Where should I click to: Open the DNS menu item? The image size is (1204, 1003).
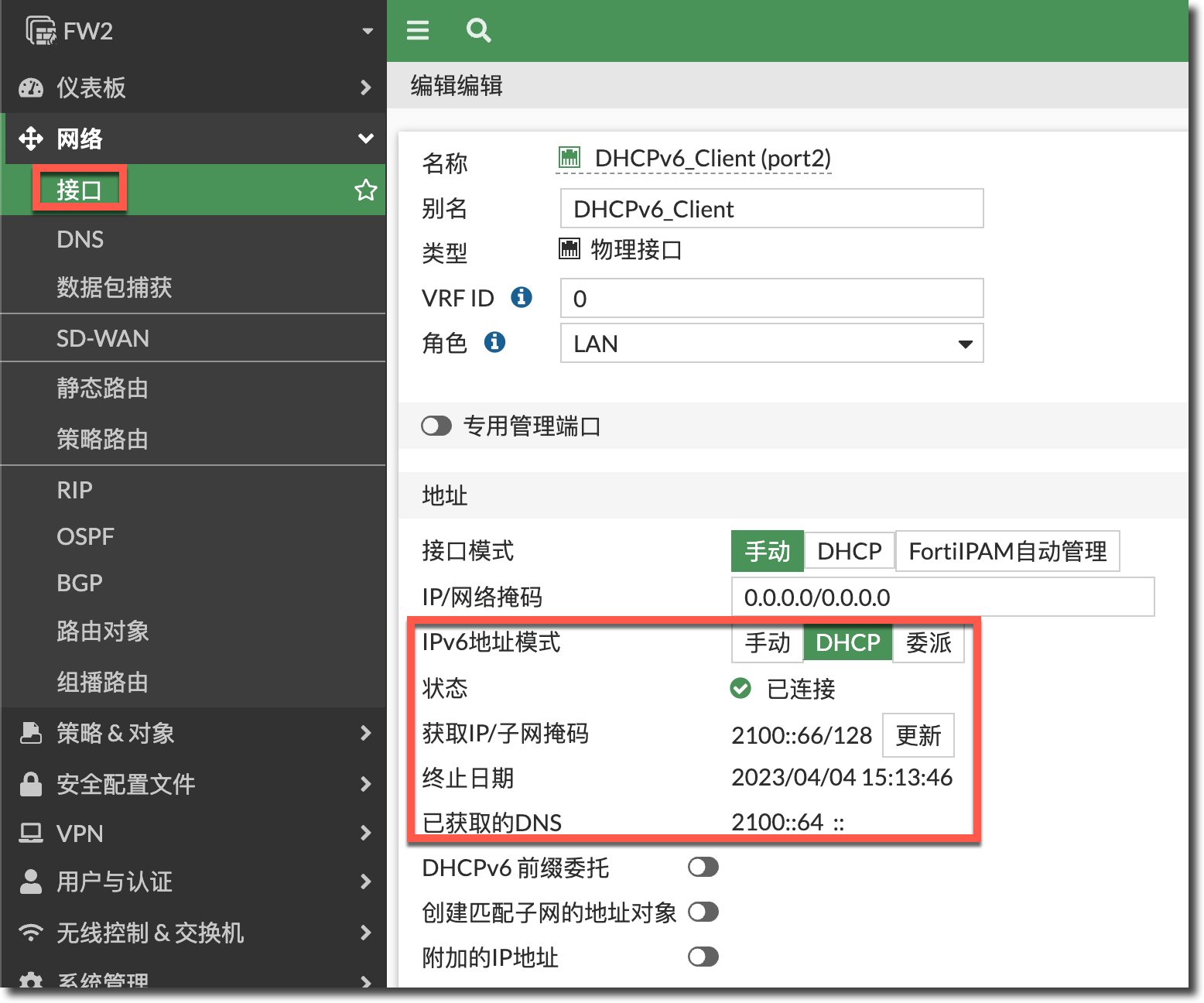80,240
